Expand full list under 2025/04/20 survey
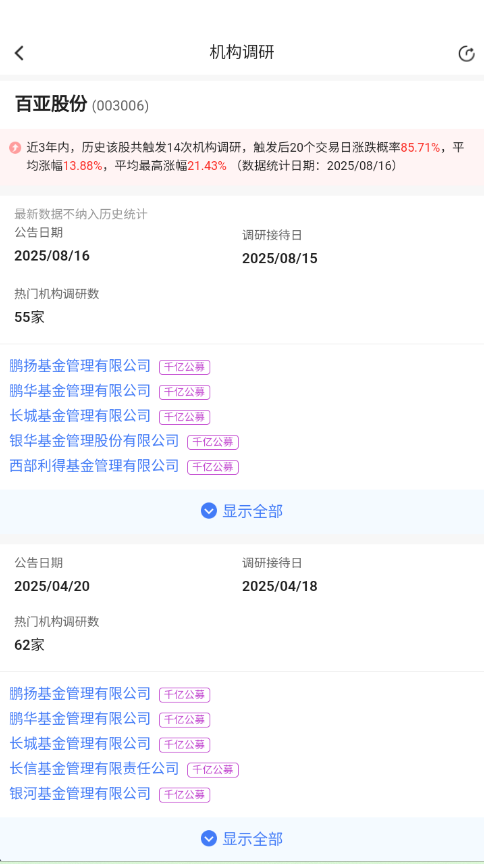This screenshot has height=864, width=484. [x=242, y=839]
